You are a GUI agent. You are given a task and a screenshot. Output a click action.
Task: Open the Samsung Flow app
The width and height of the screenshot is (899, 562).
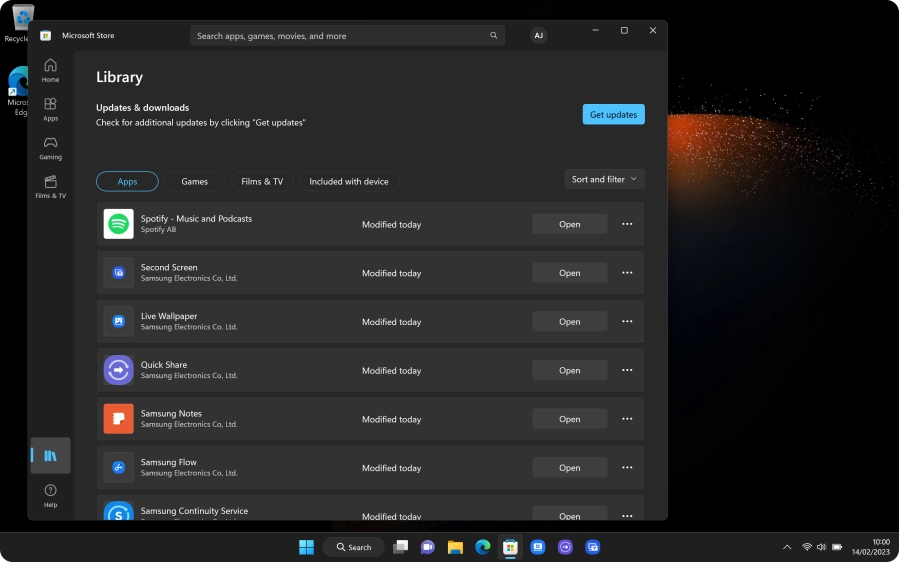[569, 468]
